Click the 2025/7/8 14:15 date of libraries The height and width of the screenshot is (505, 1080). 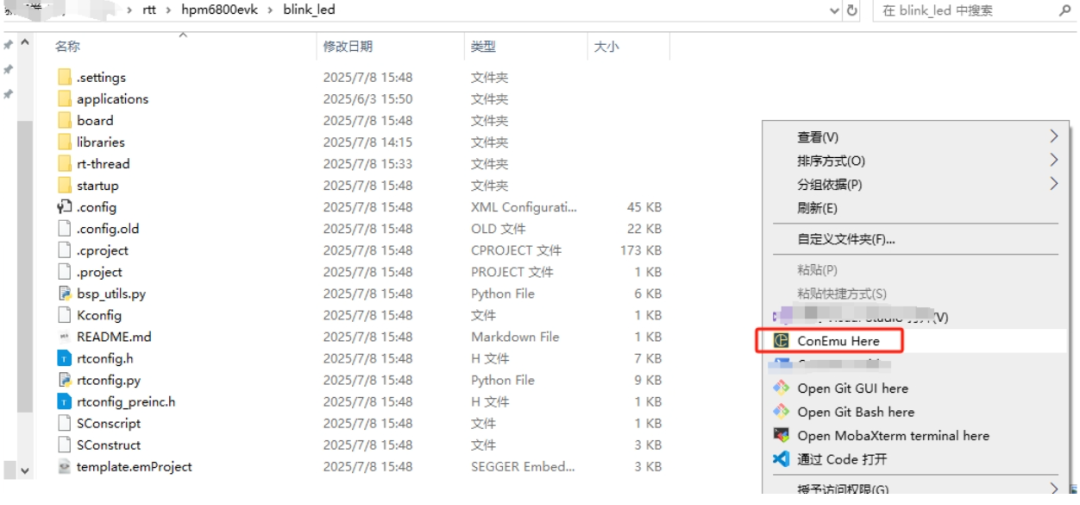tap(367, 142)
